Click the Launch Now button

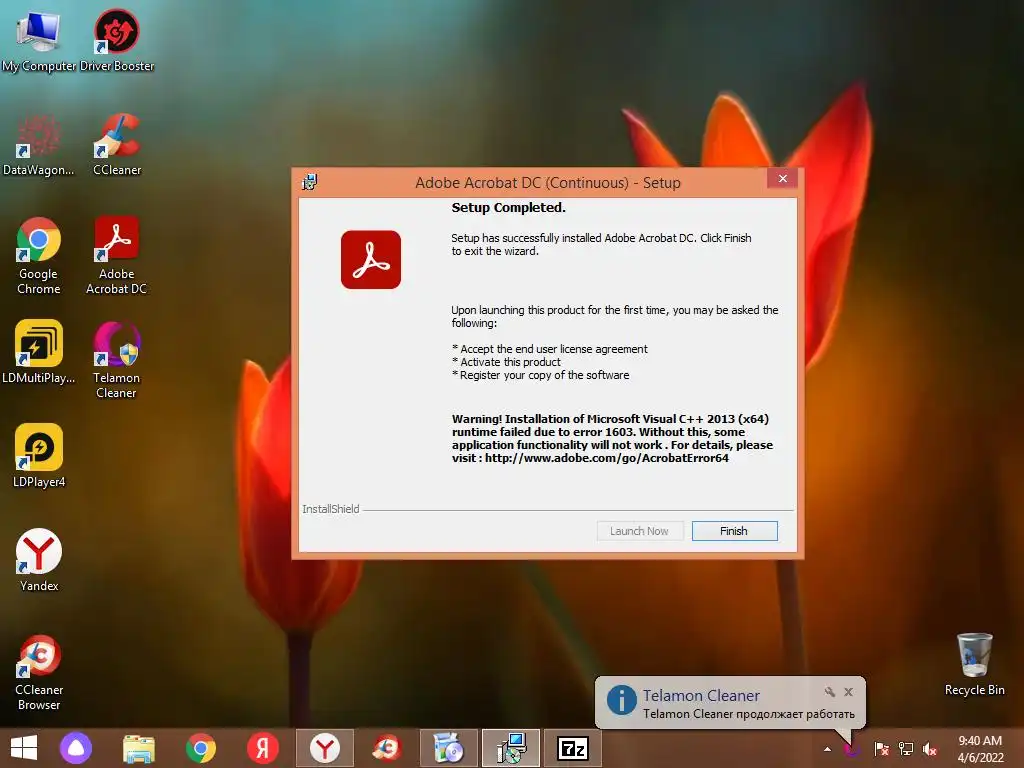point(640,531)
